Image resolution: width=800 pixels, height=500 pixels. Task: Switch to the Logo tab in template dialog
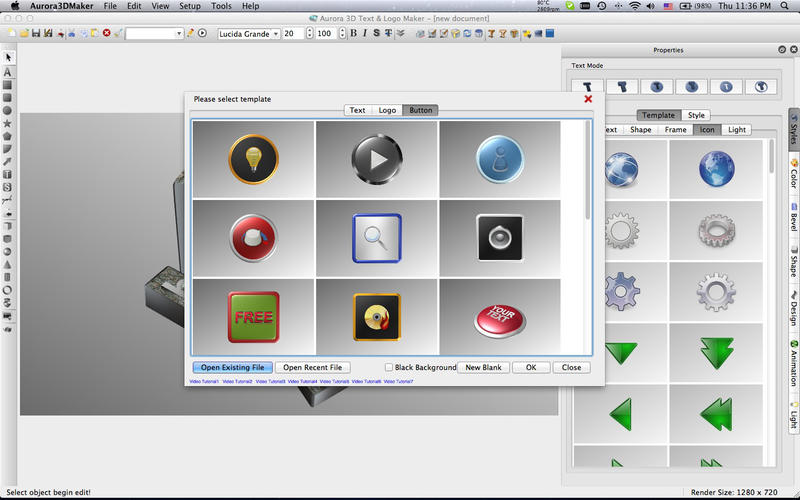pyautogui.click(x=387, y=110)
